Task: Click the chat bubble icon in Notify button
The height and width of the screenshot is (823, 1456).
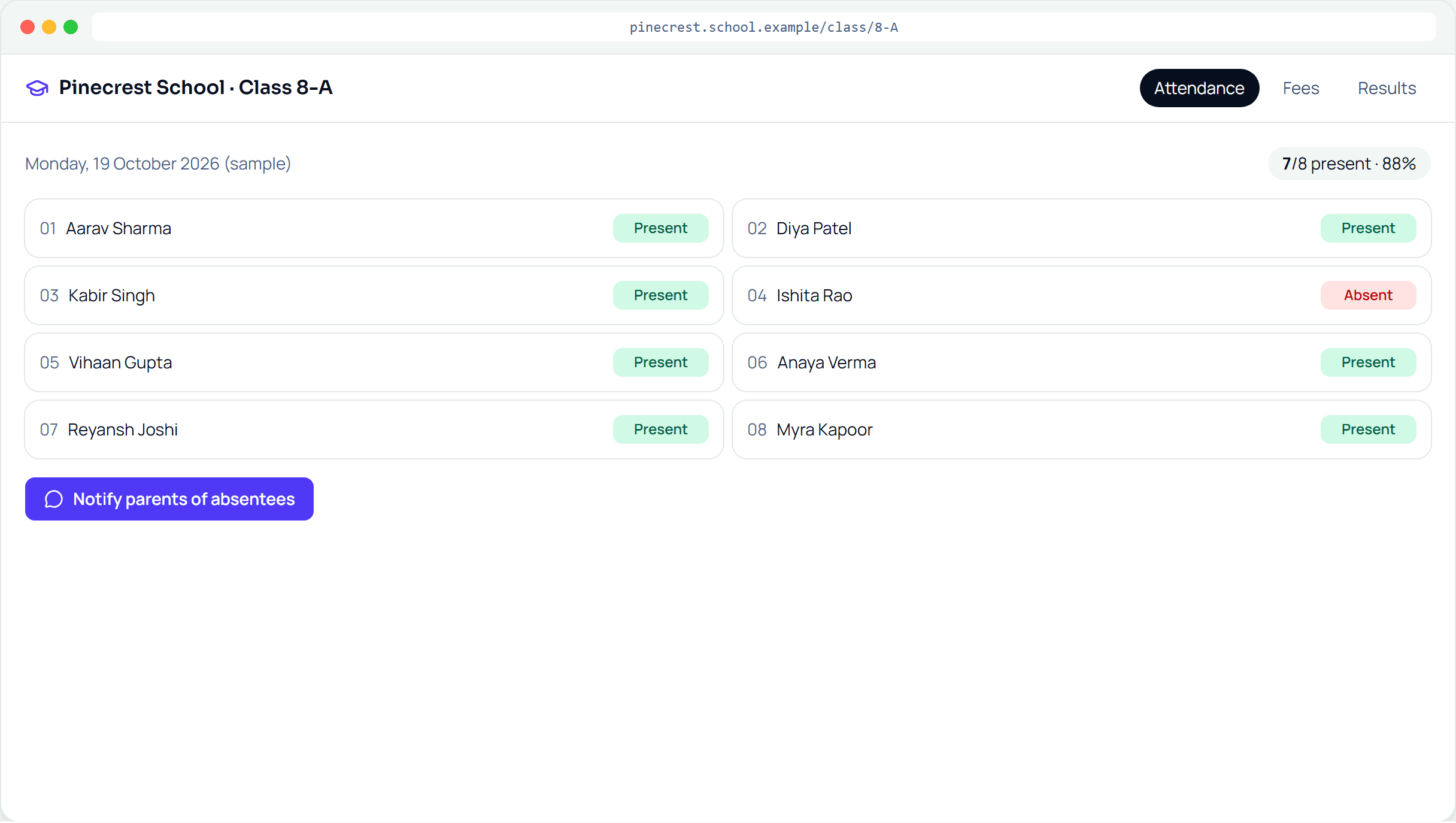Action: point(54,499)
